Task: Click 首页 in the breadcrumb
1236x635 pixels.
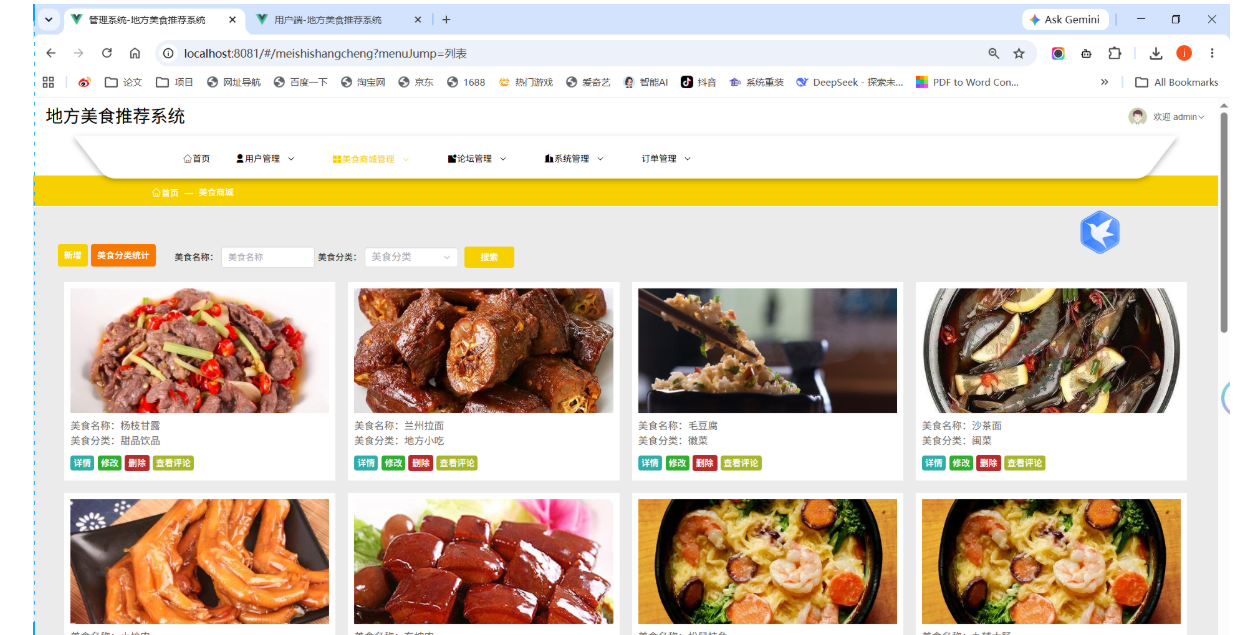Action: click(x=166, y=192)
